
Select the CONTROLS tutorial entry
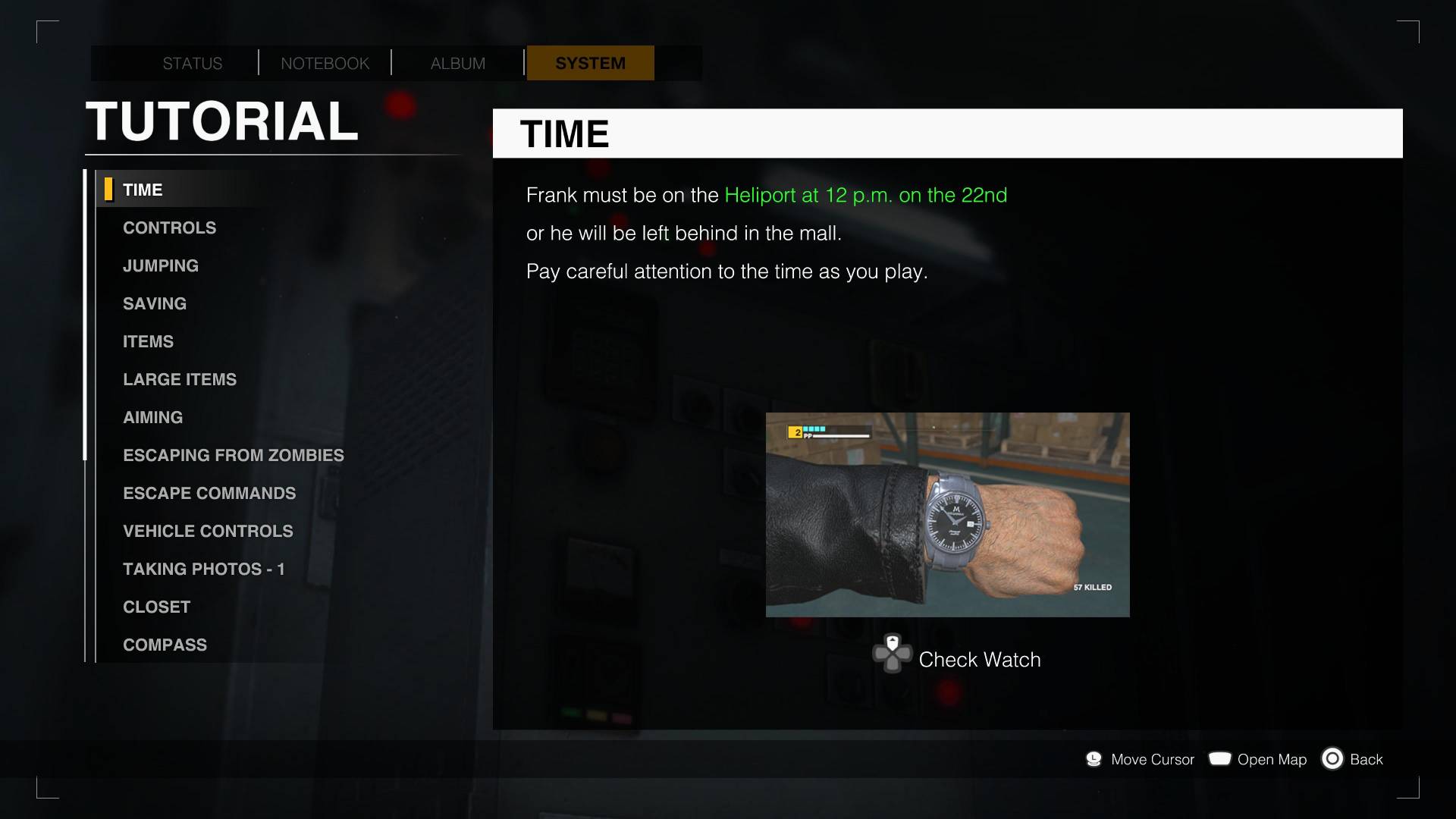point(169,227)
